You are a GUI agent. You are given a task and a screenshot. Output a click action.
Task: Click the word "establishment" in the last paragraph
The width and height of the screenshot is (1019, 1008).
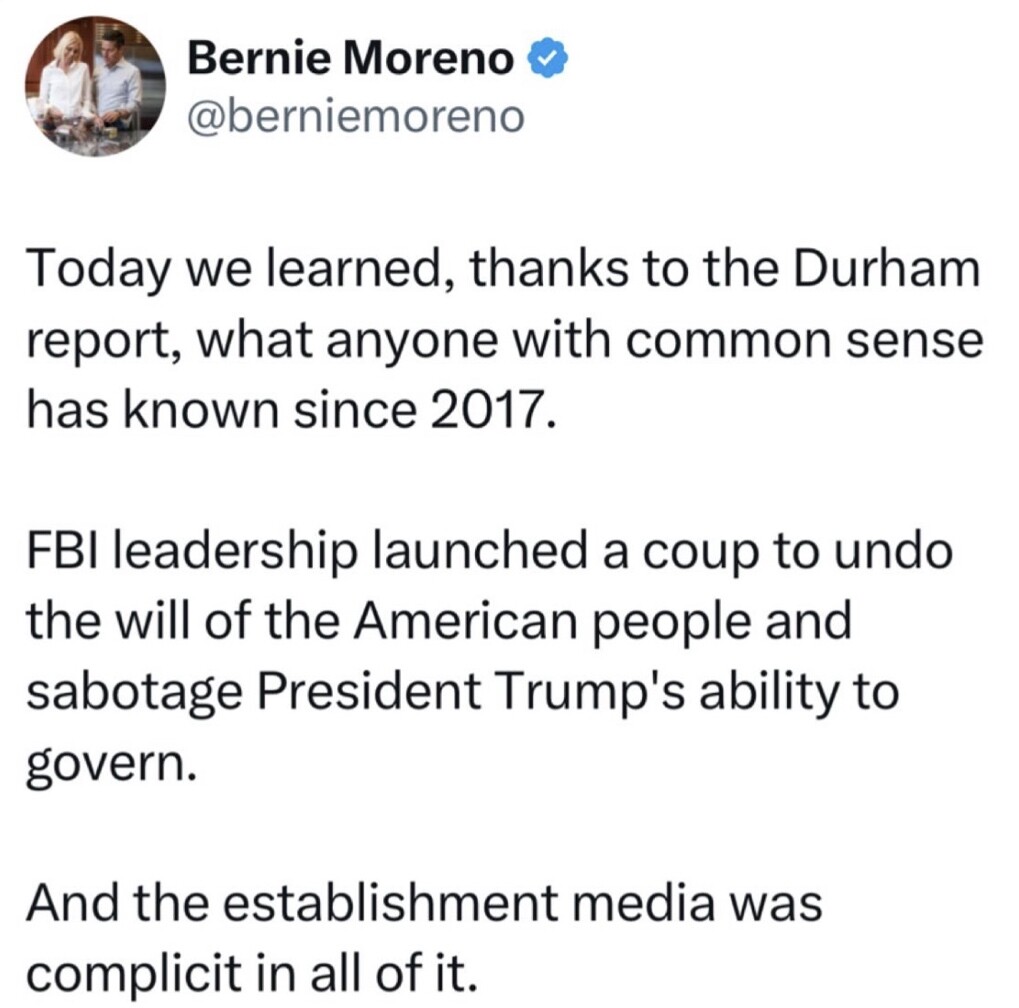point(391,903)
